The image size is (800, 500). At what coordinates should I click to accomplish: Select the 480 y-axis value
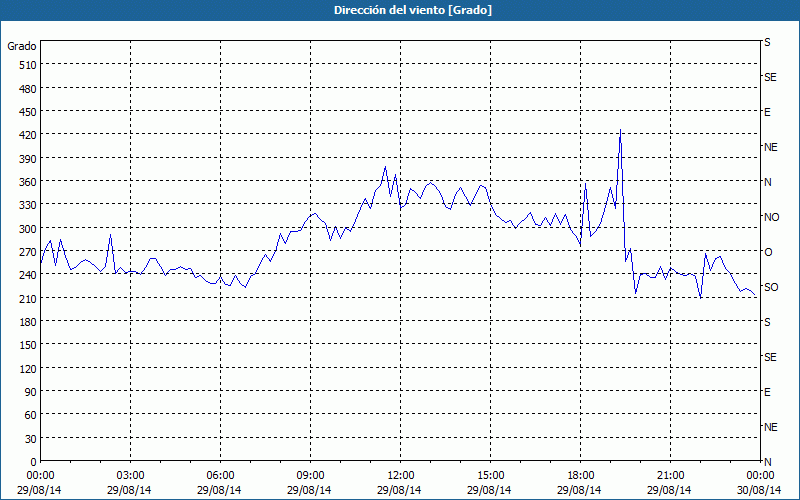[x=28, y=89]
